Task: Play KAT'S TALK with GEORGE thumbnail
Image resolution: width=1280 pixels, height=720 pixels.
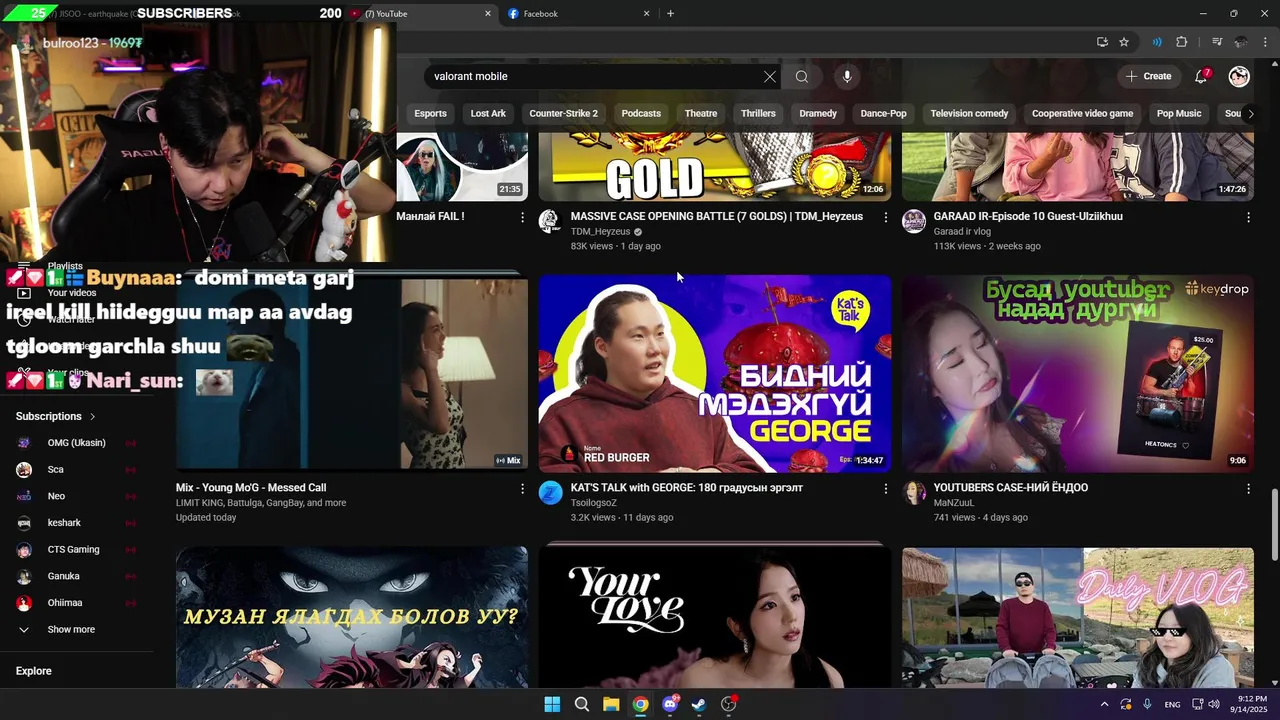Action: click(715, 373)
